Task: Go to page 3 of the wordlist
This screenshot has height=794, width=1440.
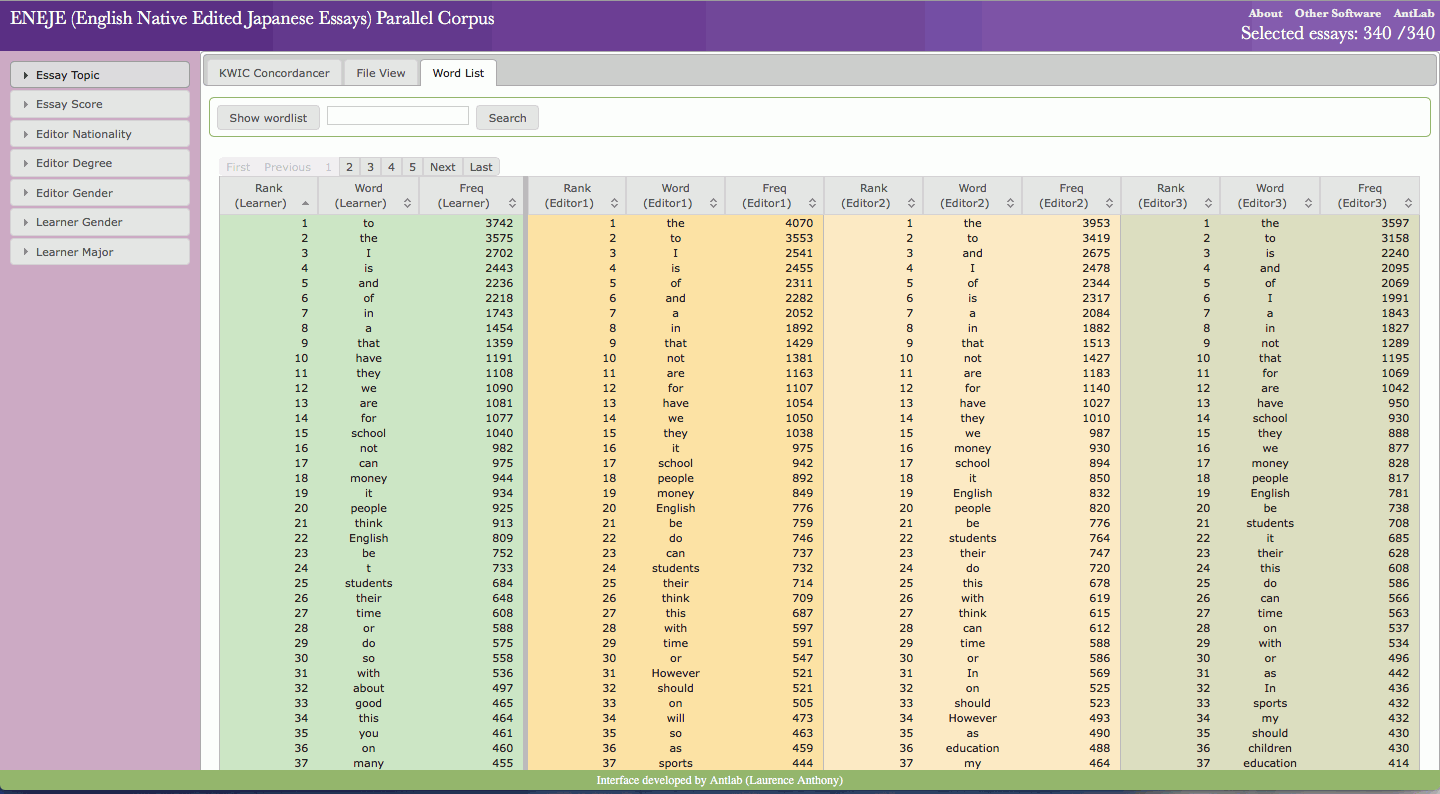Action: tap(370, 167)
